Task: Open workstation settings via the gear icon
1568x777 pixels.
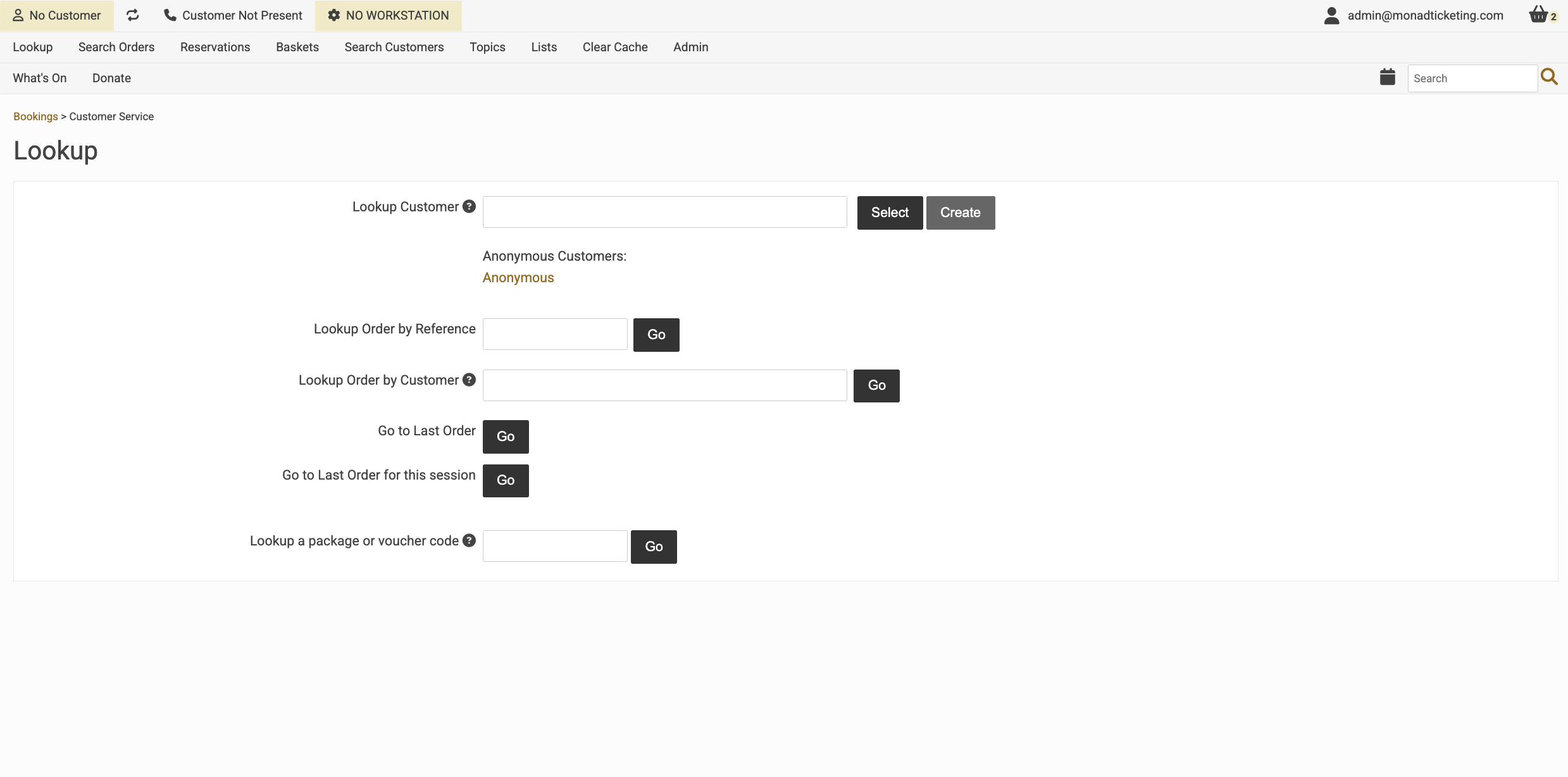Action: pyautogui.click(x=333, y=15)
